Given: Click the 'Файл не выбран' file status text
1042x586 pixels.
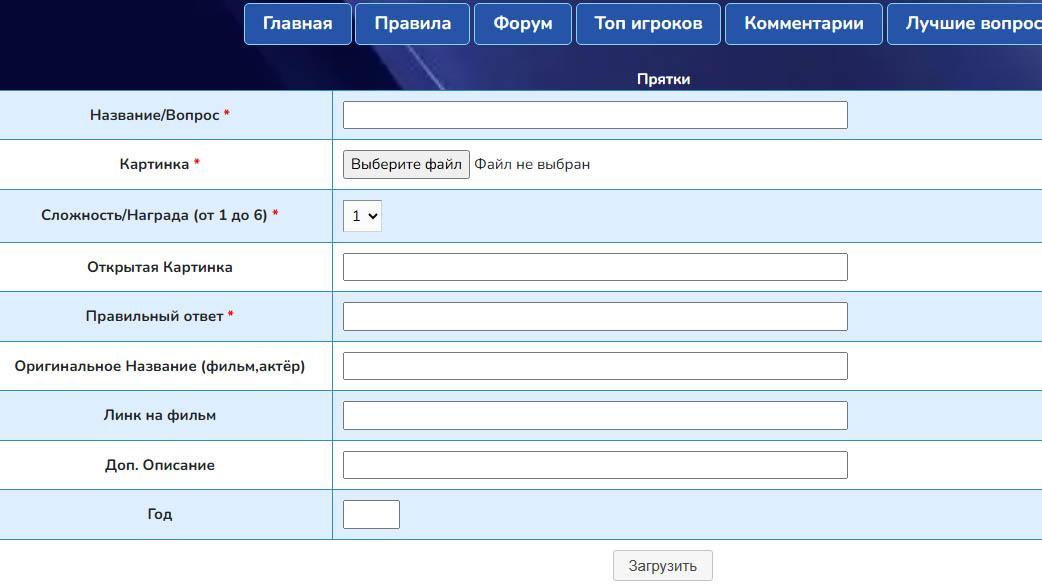Looking at the screenshot, I should [x=532, y=164].
